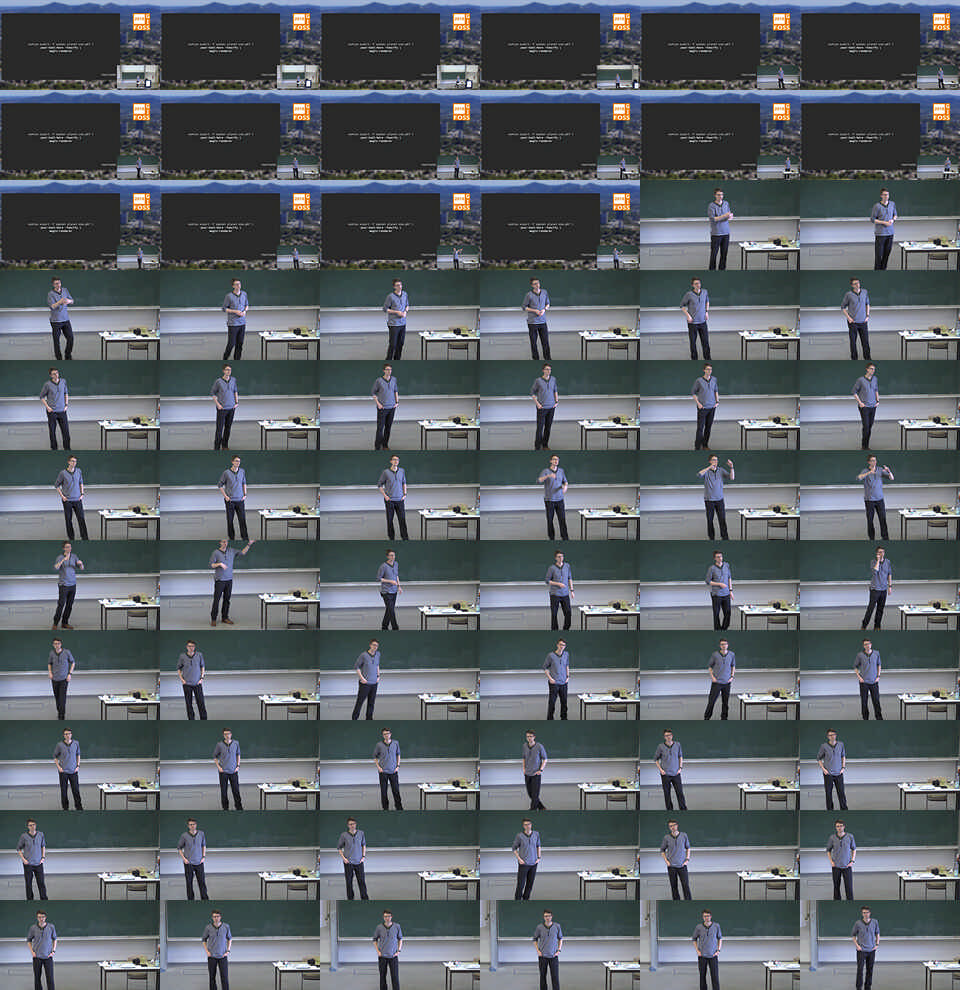960x990 pixels.
Task: Select the third-row thumbnail at the far right
Action: coord(880,225)
